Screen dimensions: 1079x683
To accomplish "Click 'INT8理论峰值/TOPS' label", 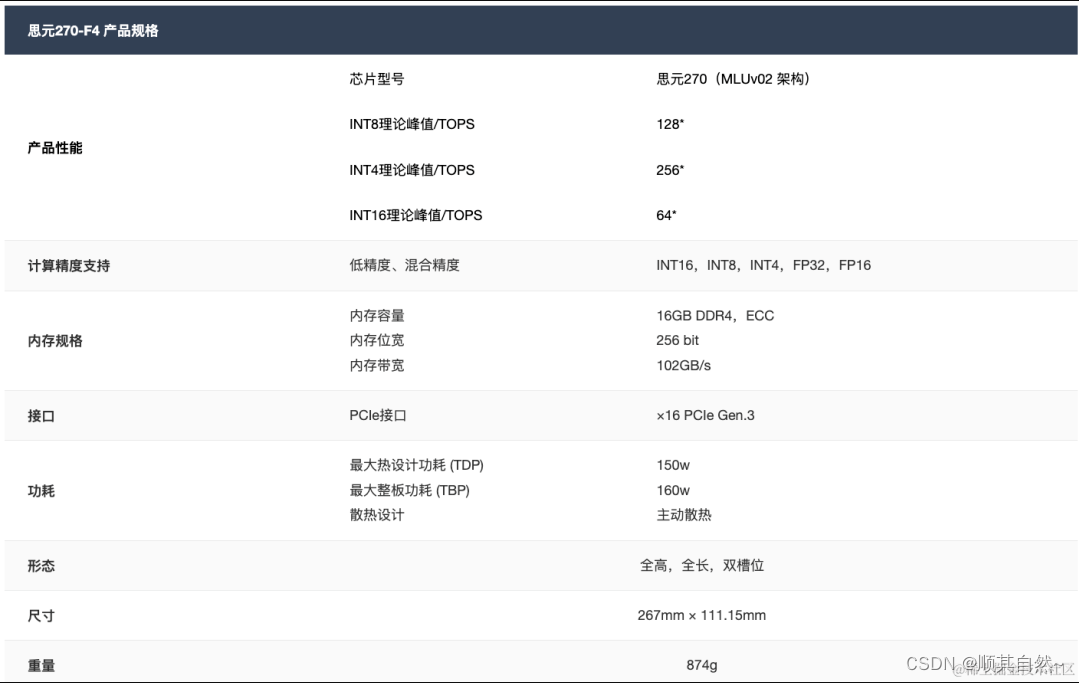I will coord(412,124).
